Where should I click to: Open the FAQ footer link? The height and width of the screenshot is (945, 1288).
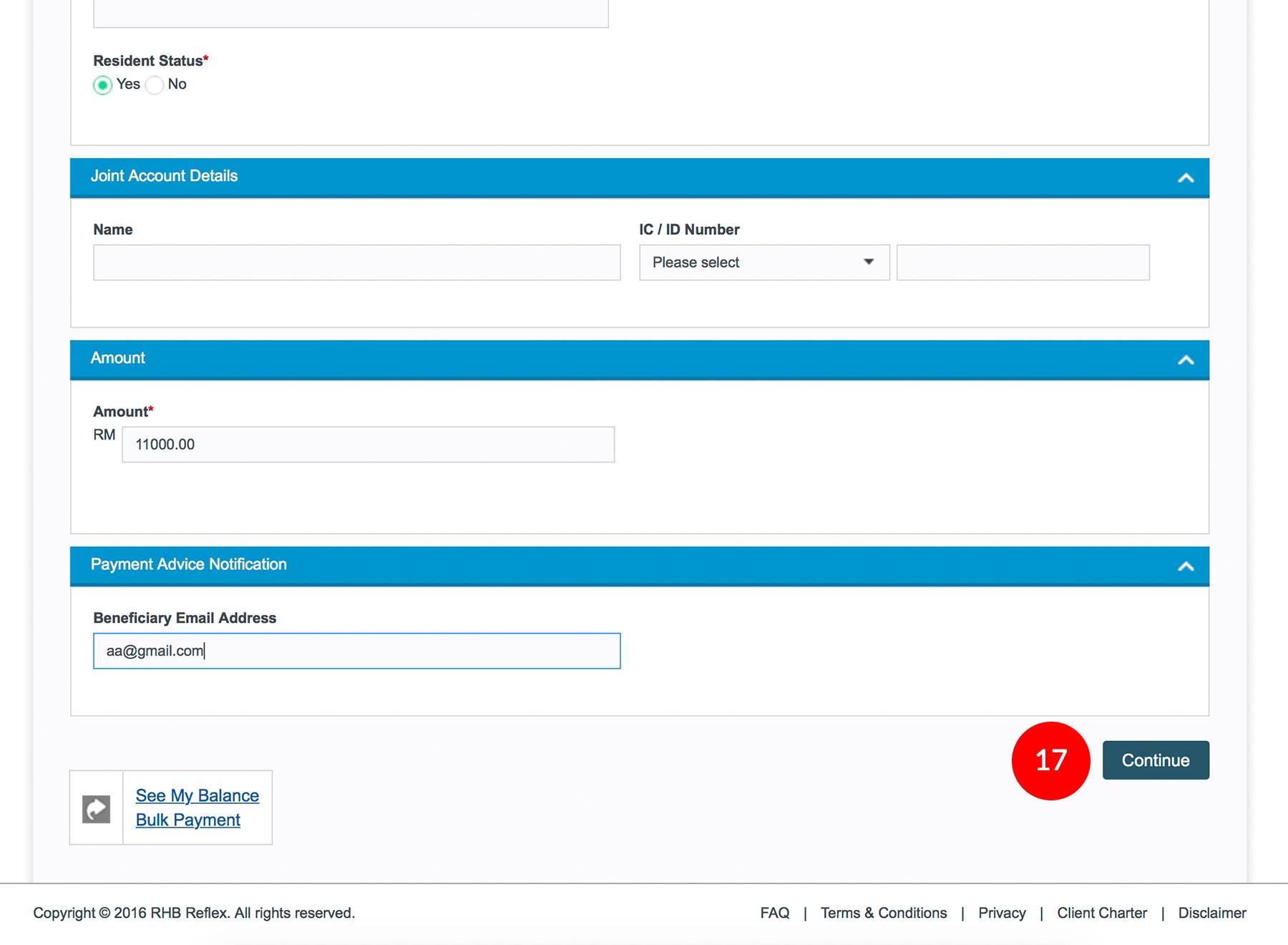(x=774, y=913)
